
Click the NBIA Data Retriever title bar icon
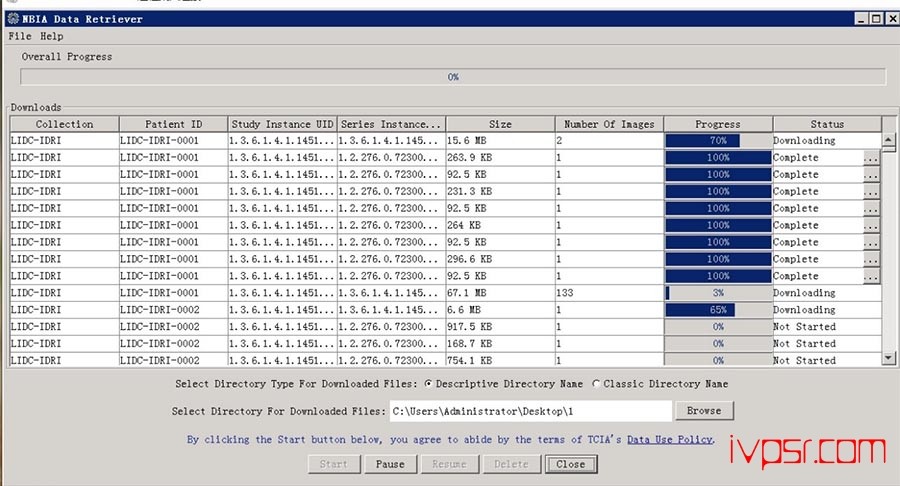click(x=13, y=18)
